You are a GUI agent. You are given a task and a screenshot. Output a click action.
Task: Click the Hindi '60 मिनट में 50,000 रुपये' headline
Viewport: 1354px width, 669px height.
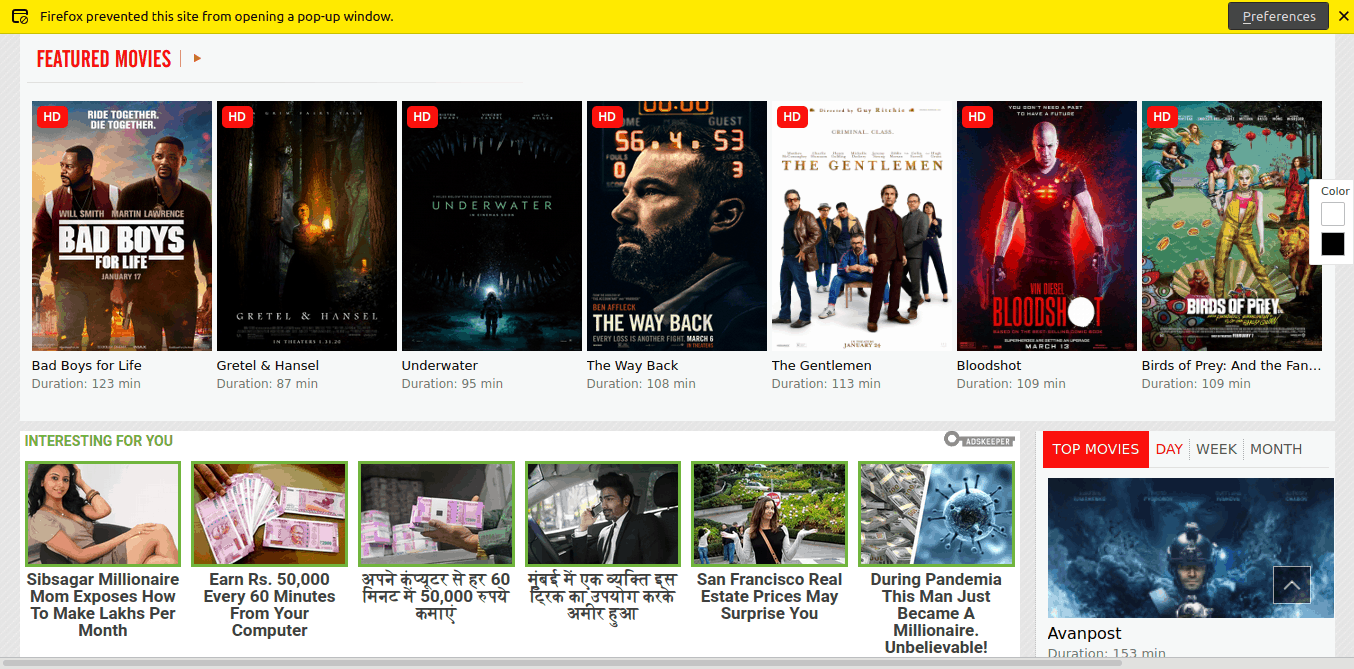click(x=436, y=597)
